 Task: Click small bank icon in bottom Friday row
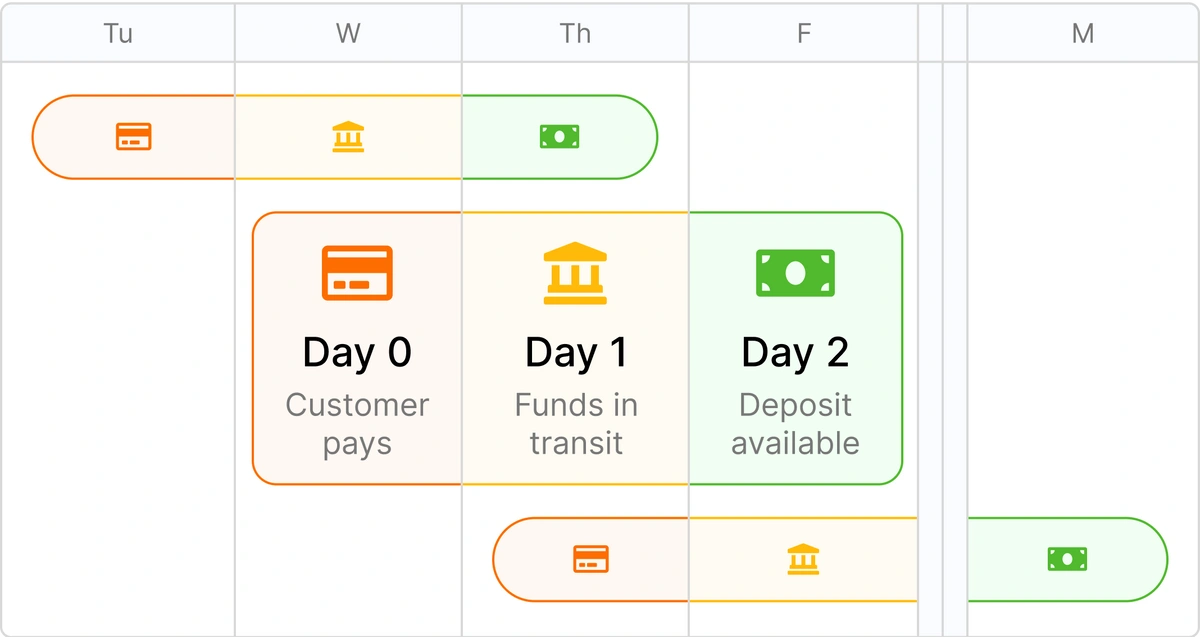[x=803, y=559]
